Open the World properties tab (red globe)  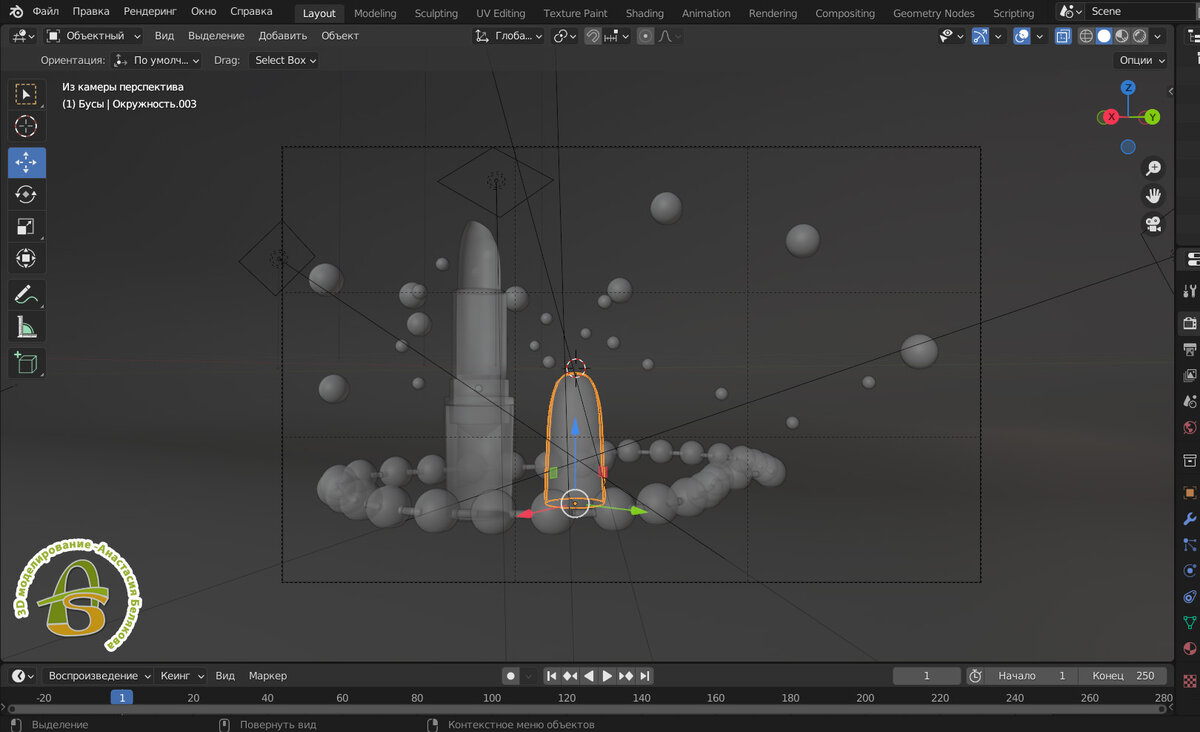[x=1190, y=428]
